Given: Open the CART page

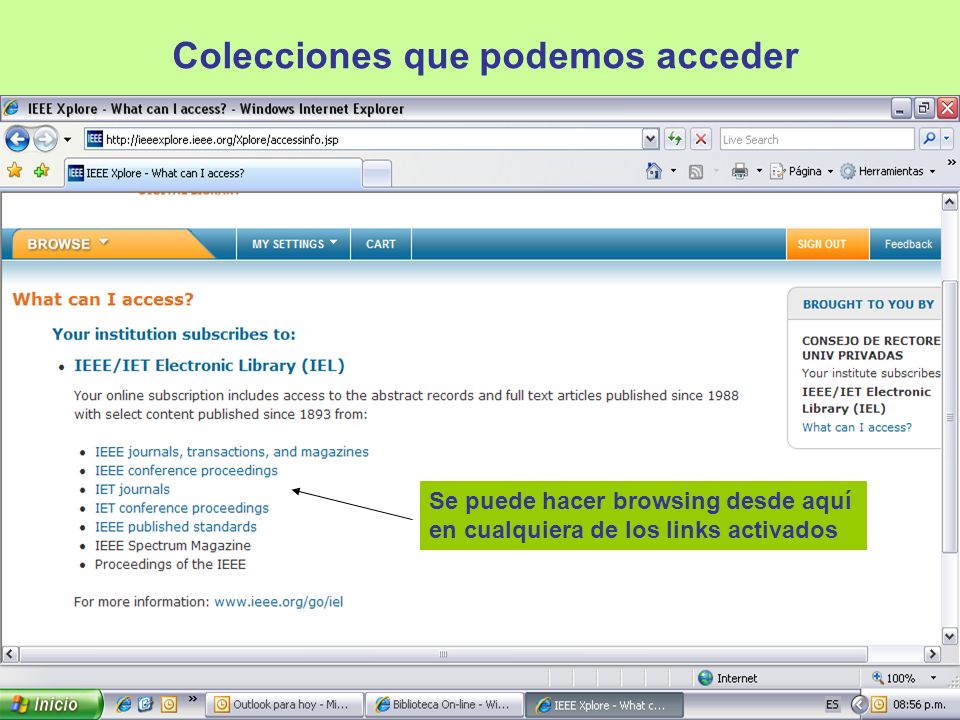Looking at the screenshot, I should coord(381,244).
